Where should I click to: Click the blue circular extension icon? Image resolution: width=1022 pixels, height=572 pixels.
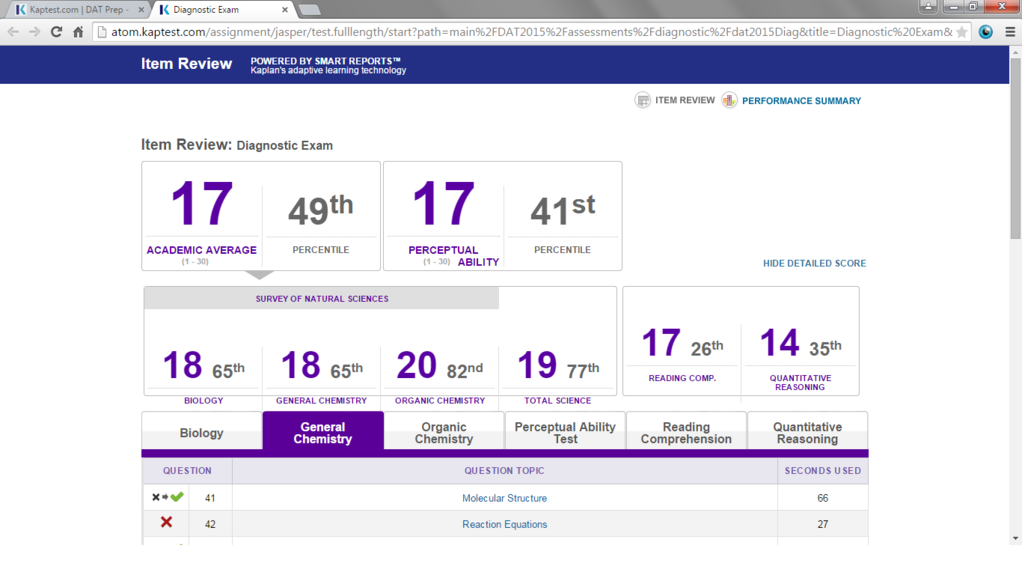986,32
